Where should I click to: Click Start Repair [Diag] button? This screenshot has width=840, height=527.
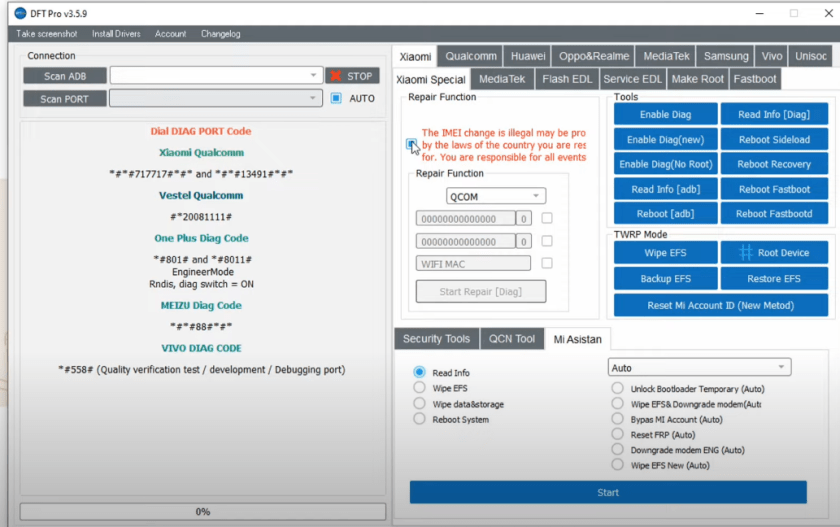pyautogui.click(x=481, y=291)
